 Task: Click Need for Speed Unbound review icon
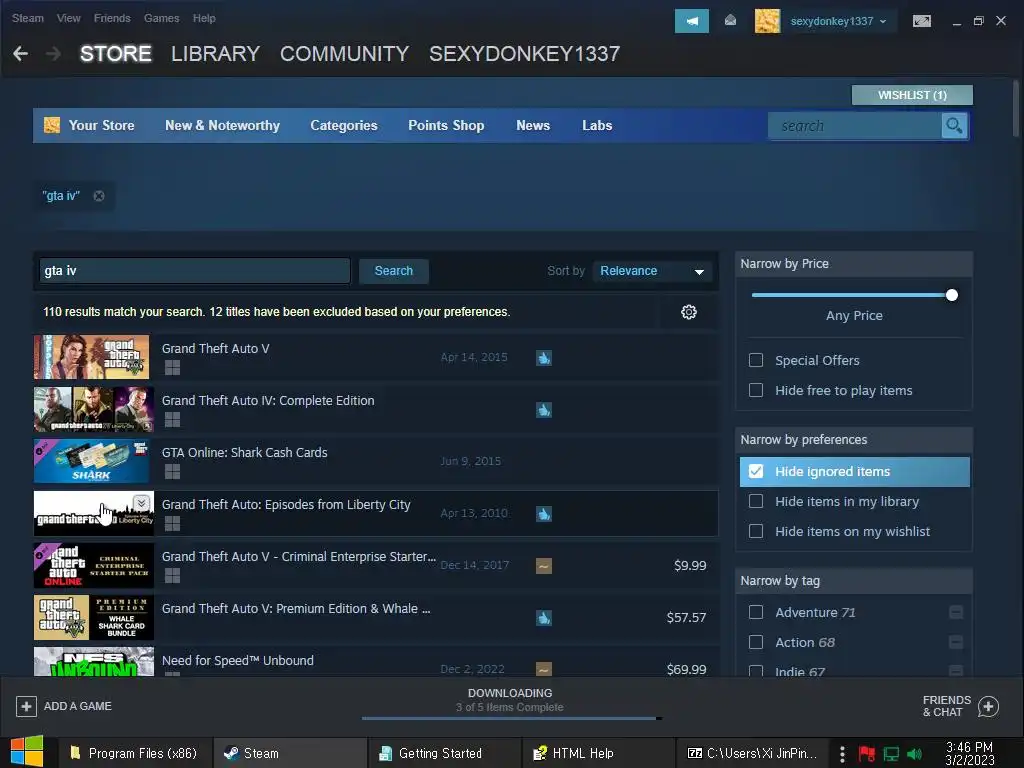click(544, 669)
